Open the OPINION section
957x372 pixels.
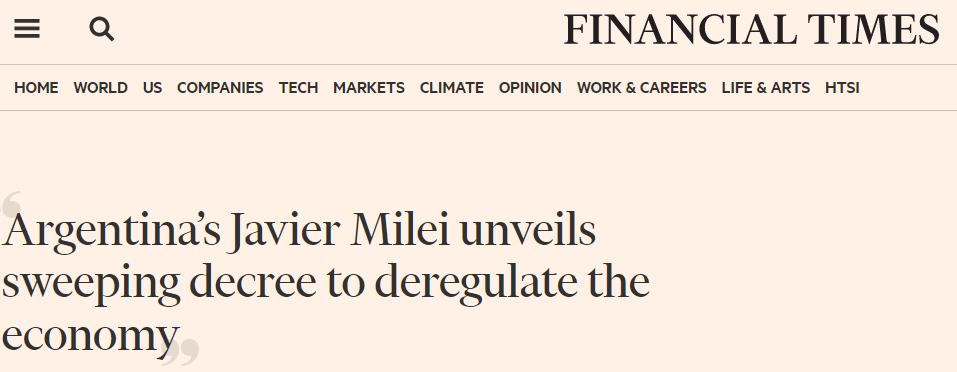(x=530, y=88)
